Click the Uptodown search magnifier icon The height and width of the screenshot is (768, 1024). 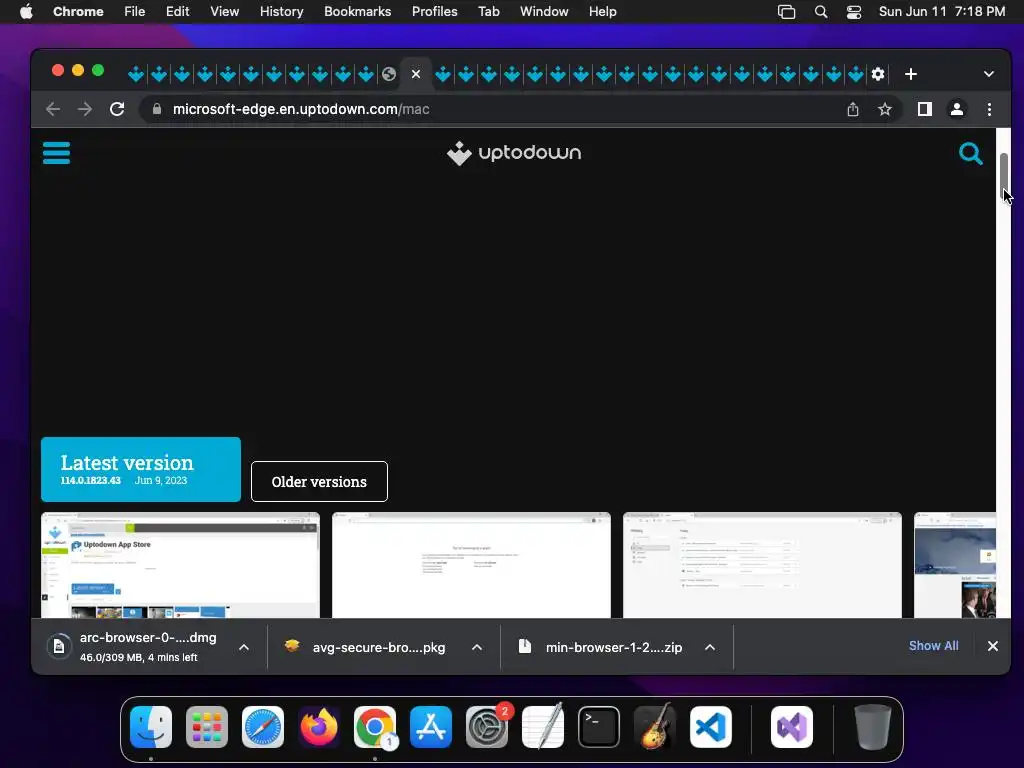(x=970, y=153)
